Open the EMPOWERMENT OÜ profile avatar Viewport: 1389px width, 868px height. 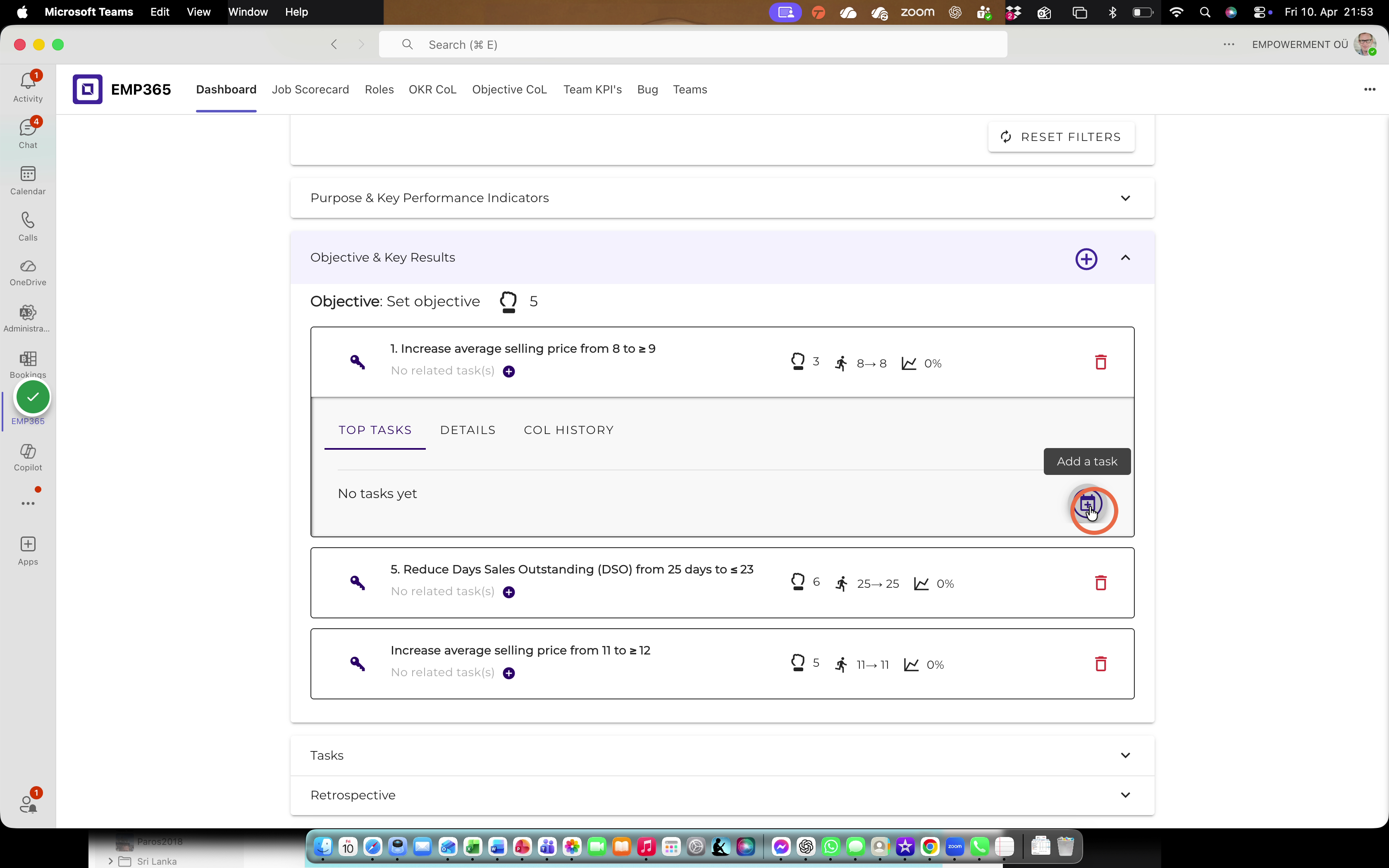(x=1365, y=44)
